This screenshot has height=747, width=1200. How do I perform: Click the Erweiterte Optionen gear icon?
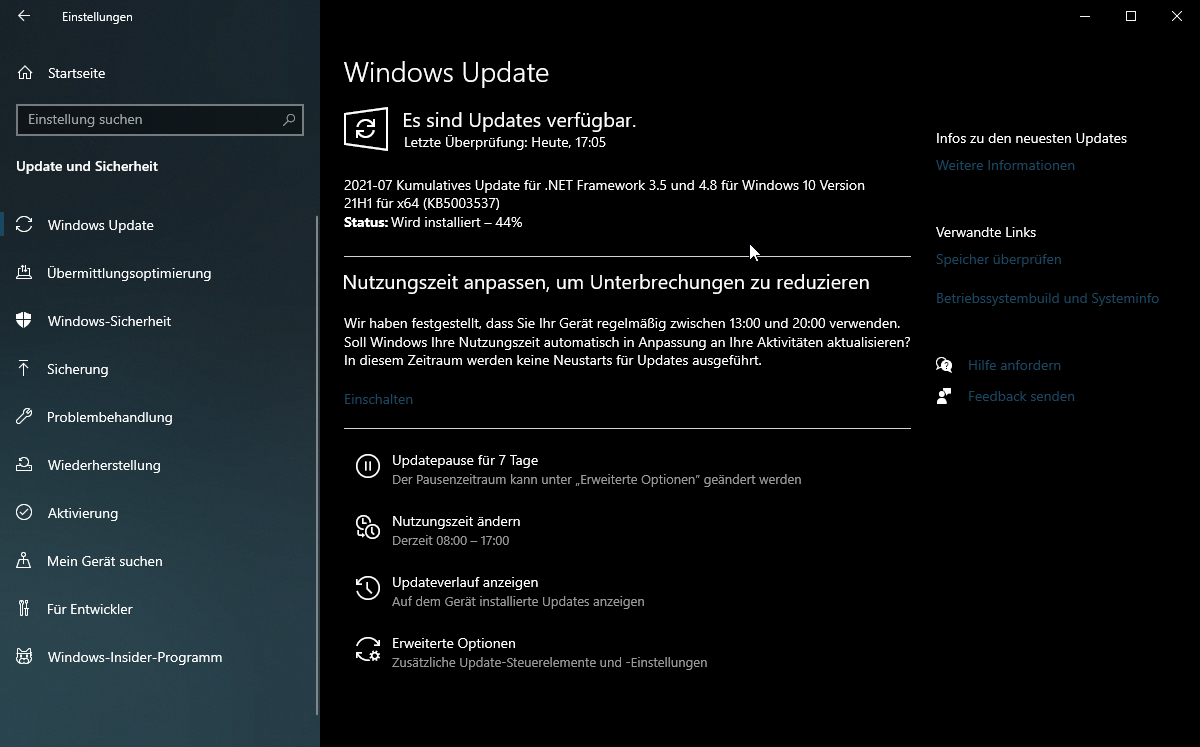367,650
